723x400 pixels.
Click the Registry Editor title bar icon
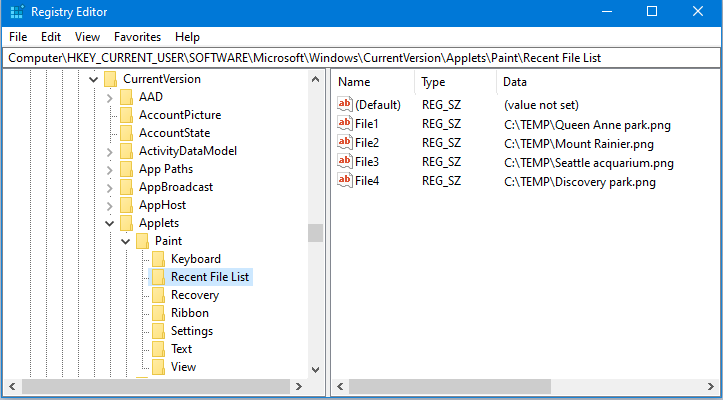coord(17,12)
